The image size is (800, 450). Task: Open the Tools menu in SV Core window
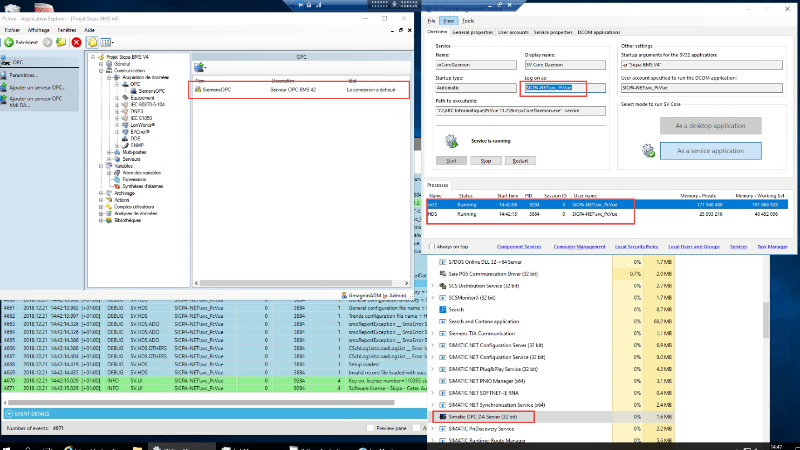[x=468, y=21]
